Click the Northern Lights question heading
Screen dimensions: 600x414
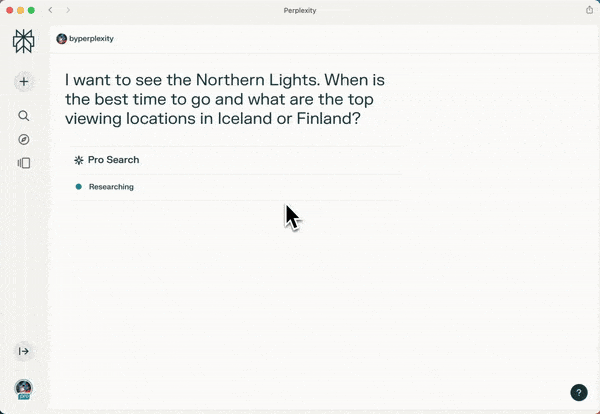tap(225, 99)
